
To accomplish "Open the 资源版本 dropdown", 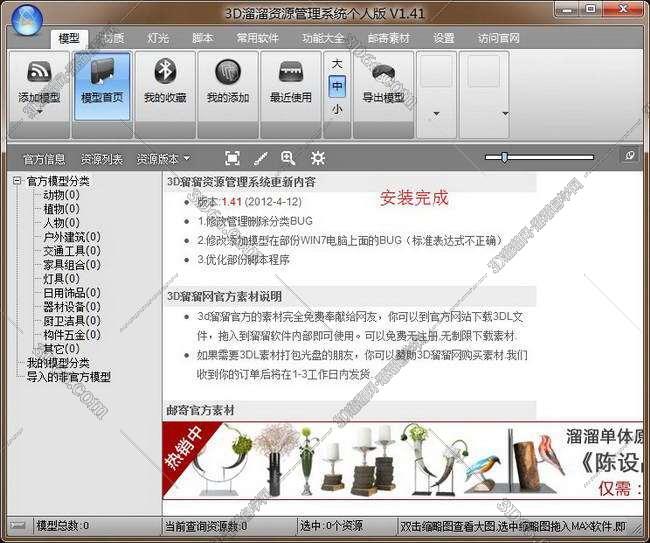I will coord(162,159).
